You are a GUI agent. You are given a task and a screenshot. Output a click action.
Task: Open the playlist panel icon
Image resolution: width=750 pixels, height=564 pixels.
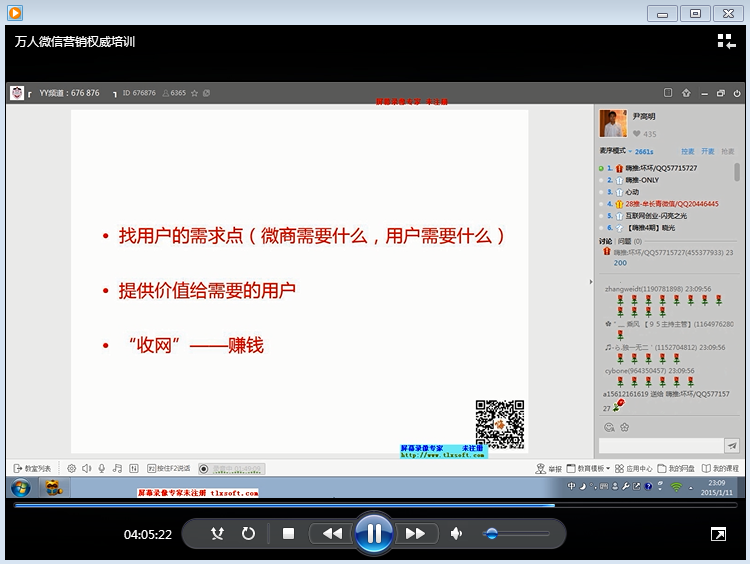coord(726,41)
